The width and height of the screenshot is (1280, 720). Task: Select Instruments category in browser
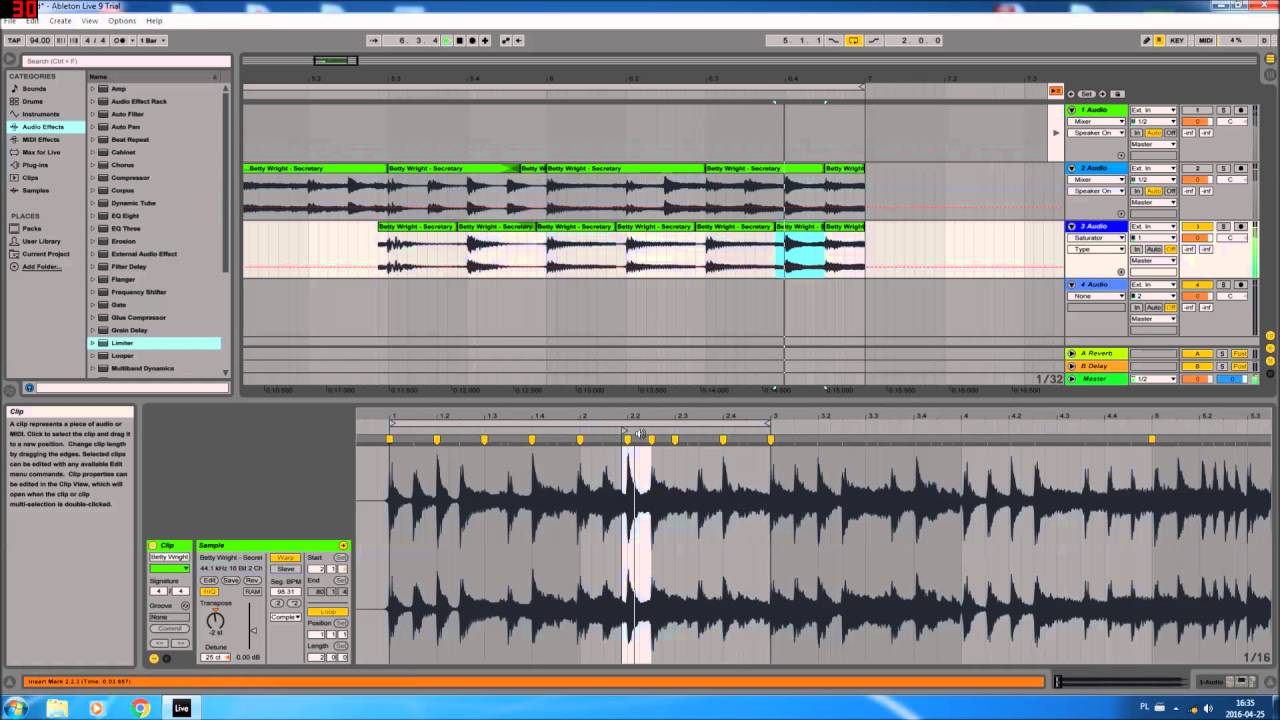41,114
